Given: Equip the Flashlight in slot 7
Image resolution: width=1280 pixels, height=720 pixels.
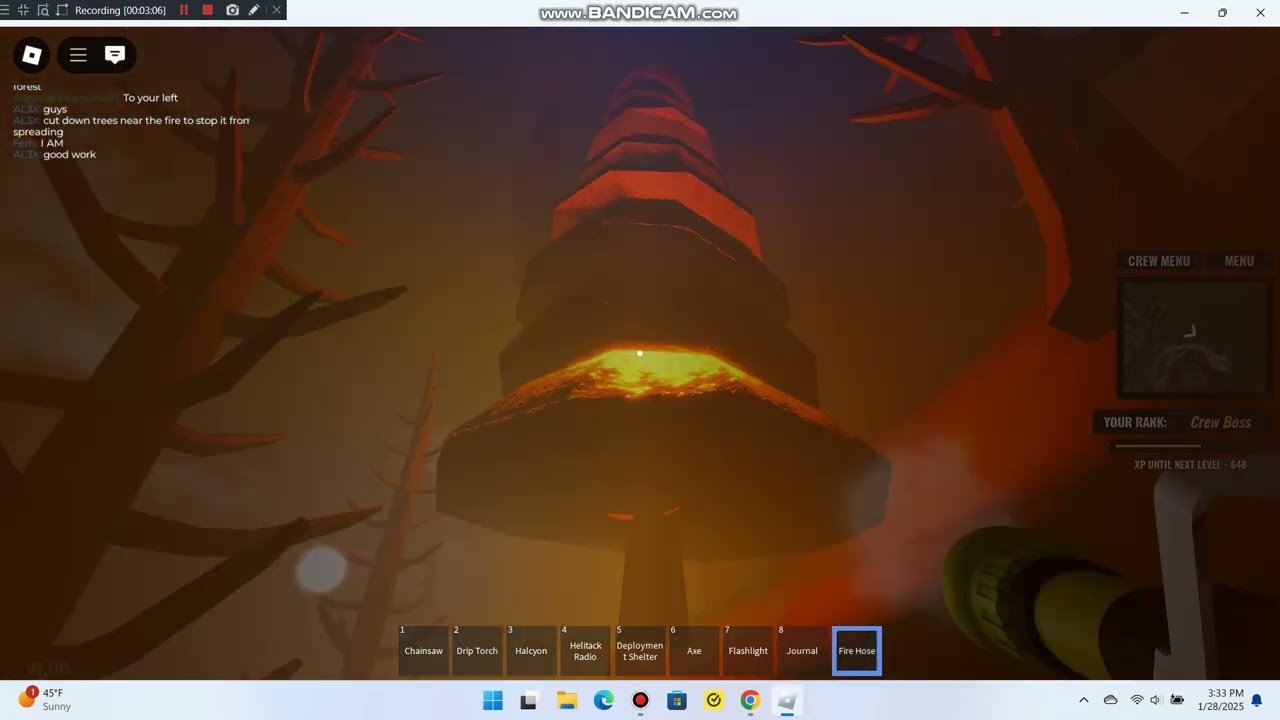Looking at the screenshot, I should [748, 651].
